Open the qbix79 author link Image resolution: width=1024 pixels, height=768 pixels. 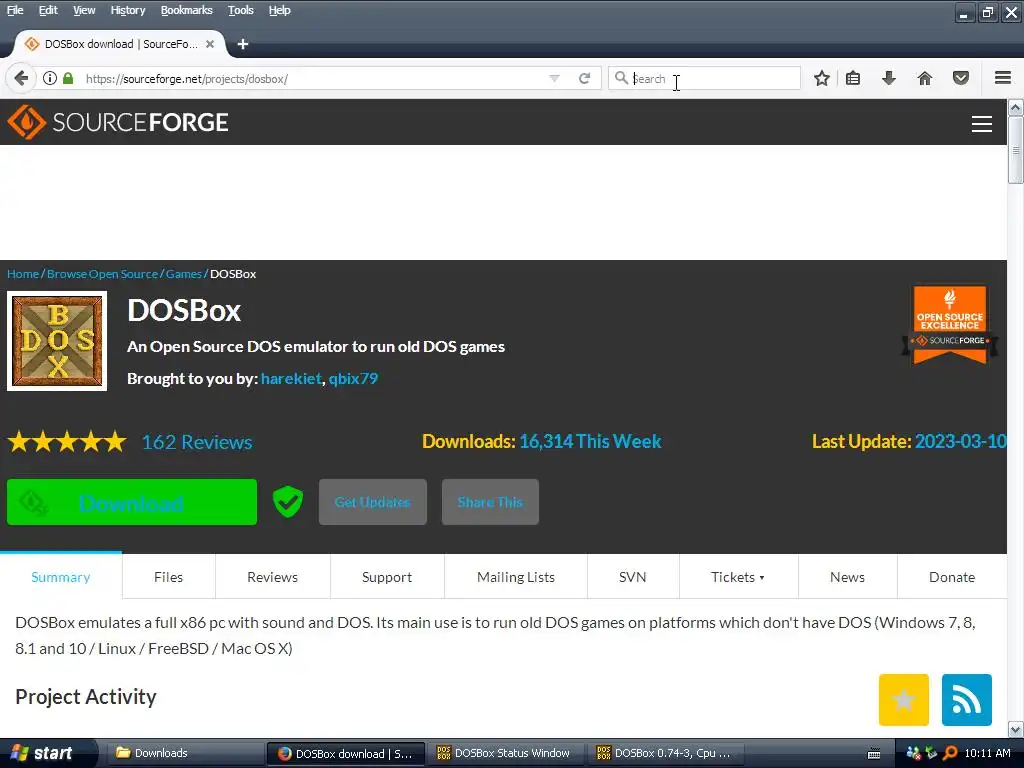point(353,378)
